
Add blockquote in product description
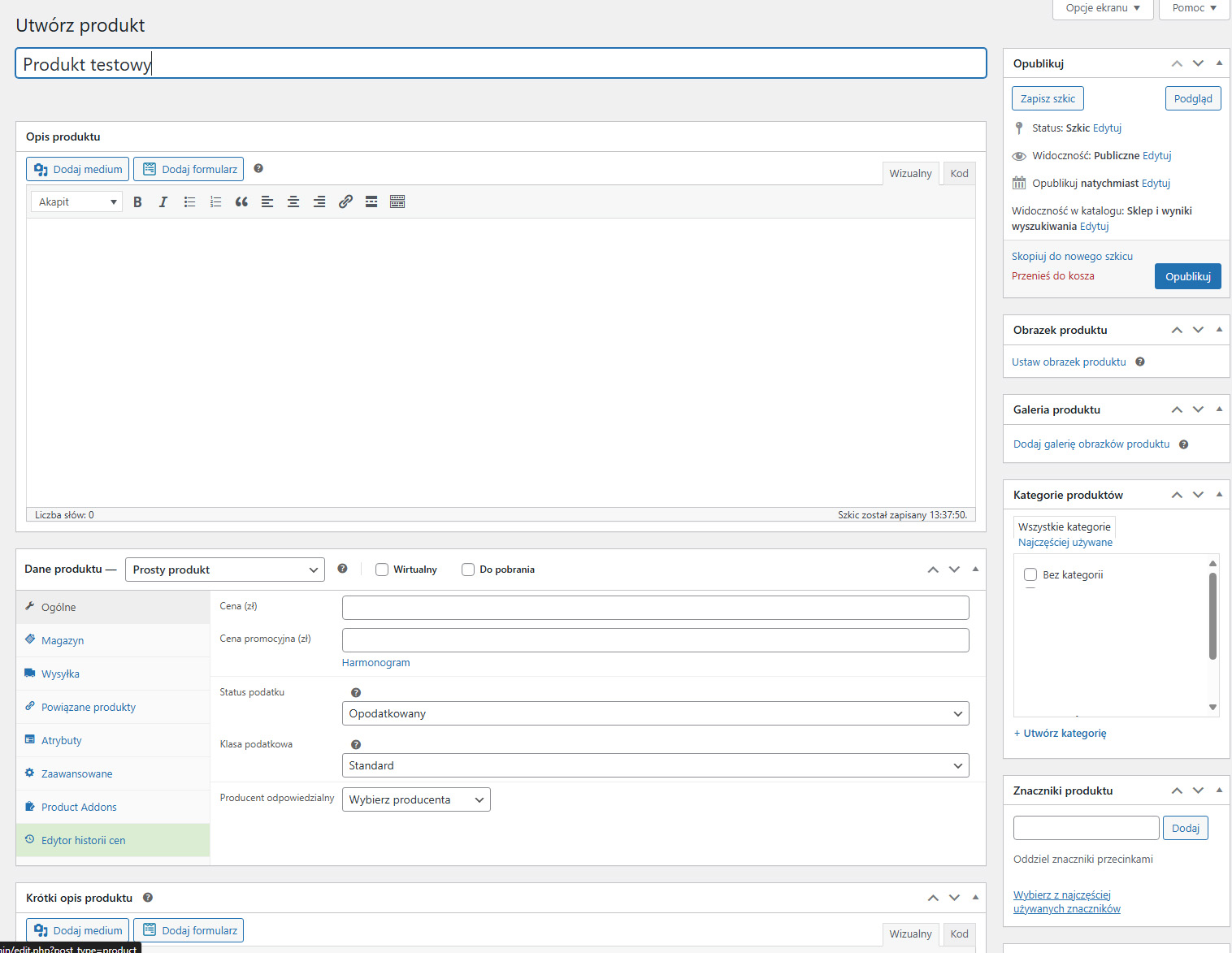pos(241,202)
